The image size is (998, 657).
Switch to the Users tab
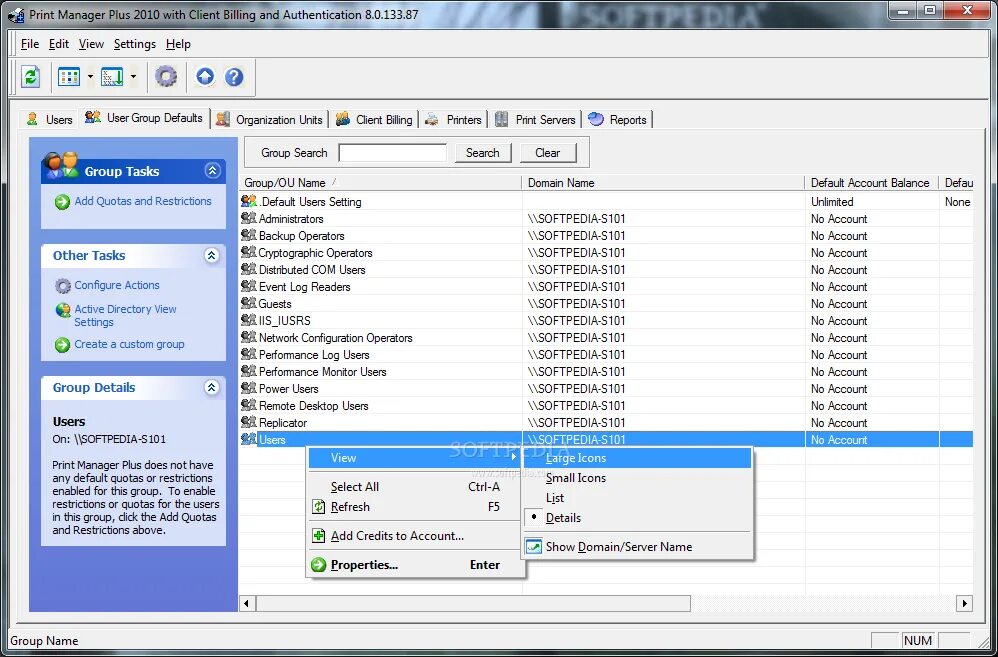[x=49, y=119]
